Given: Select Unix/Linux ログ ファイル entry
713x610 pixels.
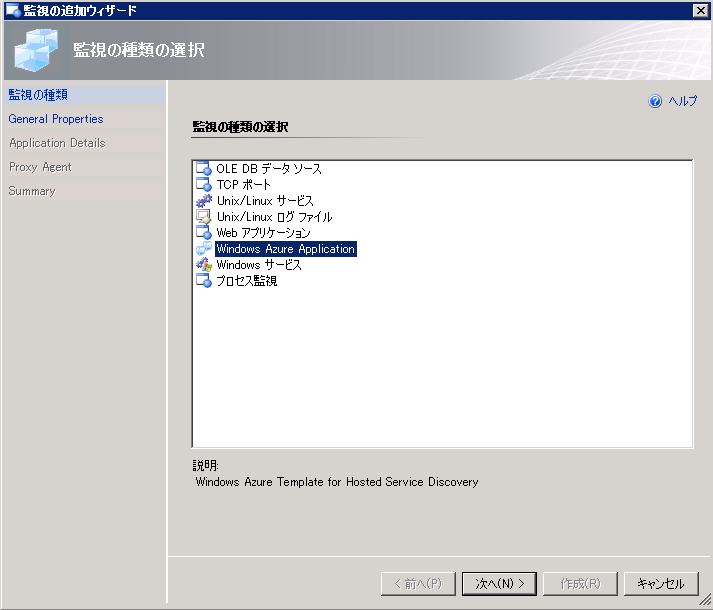Looking at the screenshot, I should (x=274, y=217).
